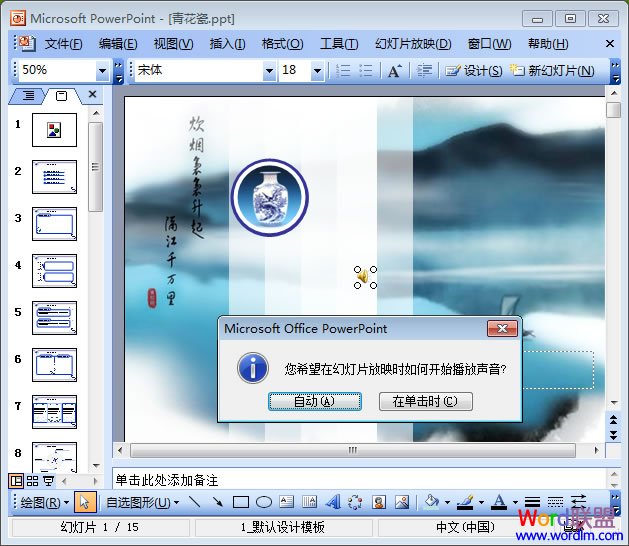Insert a vertical text box

(309, 502)
